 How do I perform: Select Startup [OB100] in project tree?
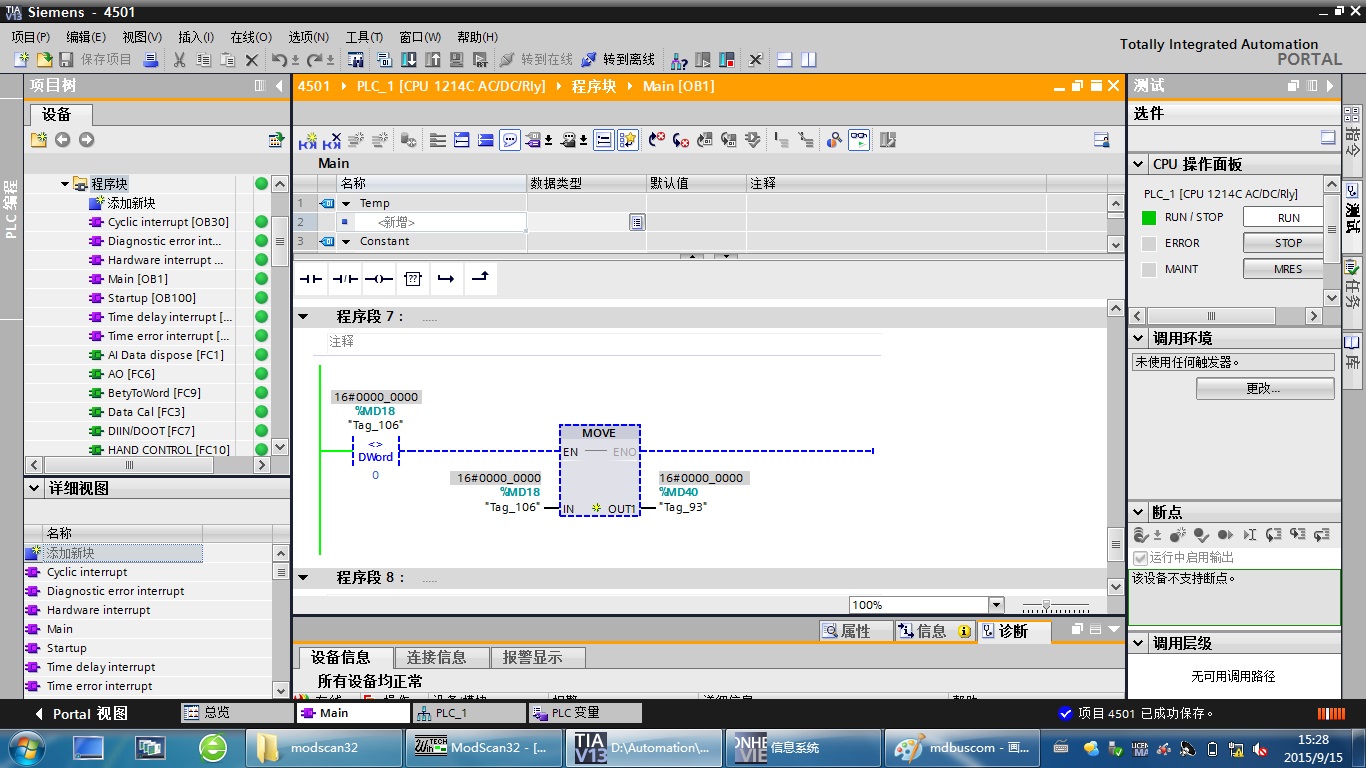[x=152, y=298]
